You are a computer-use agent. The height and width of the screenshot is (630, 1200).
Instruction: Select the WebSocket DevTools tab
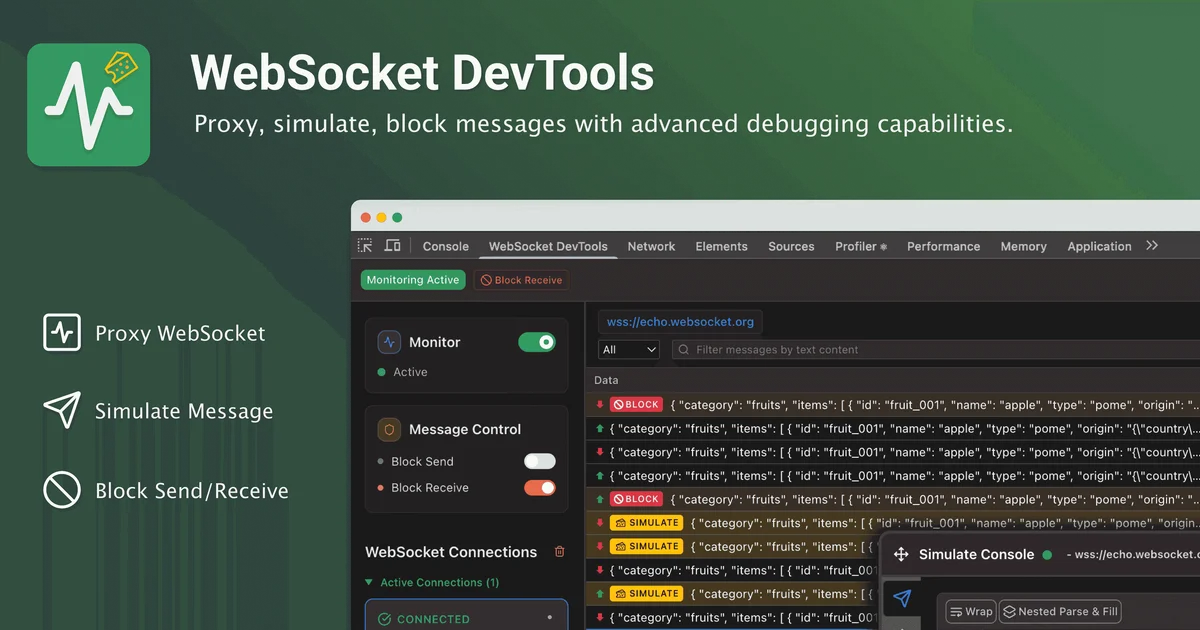coord(548,246)
